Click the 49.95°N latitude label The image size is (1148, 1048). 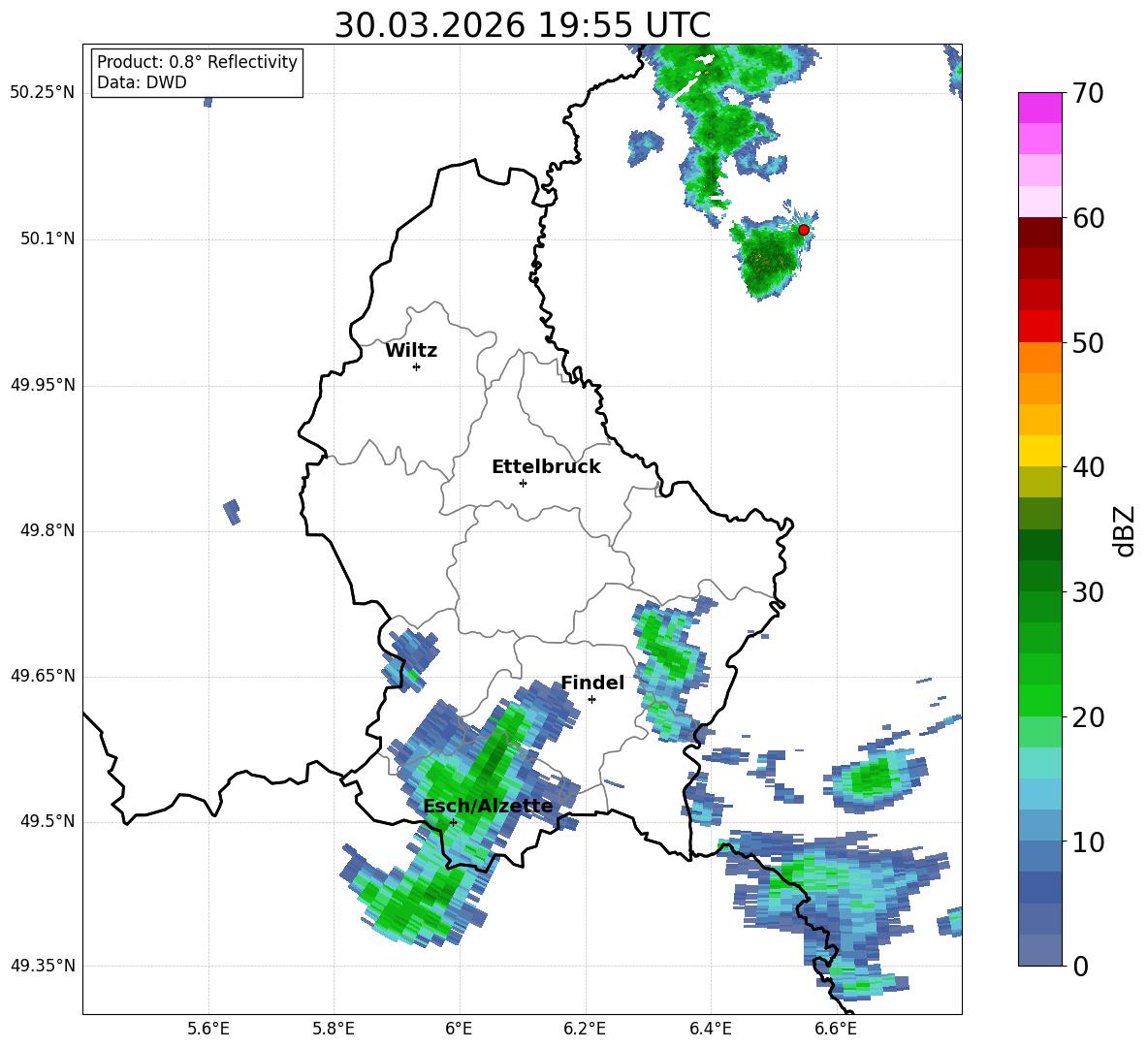click(x=43, y=385)
